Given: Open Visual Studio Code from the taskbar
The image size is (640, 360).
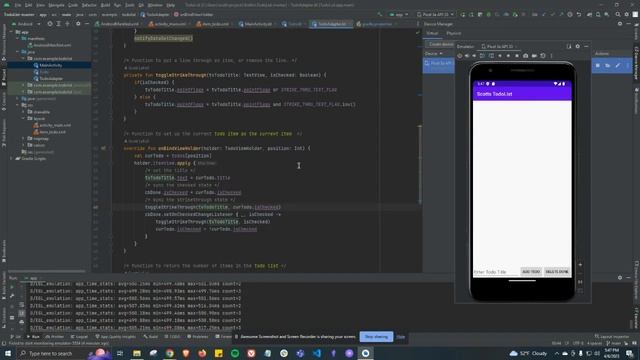Looking at the screenshot, I should (x=317, y=353).
